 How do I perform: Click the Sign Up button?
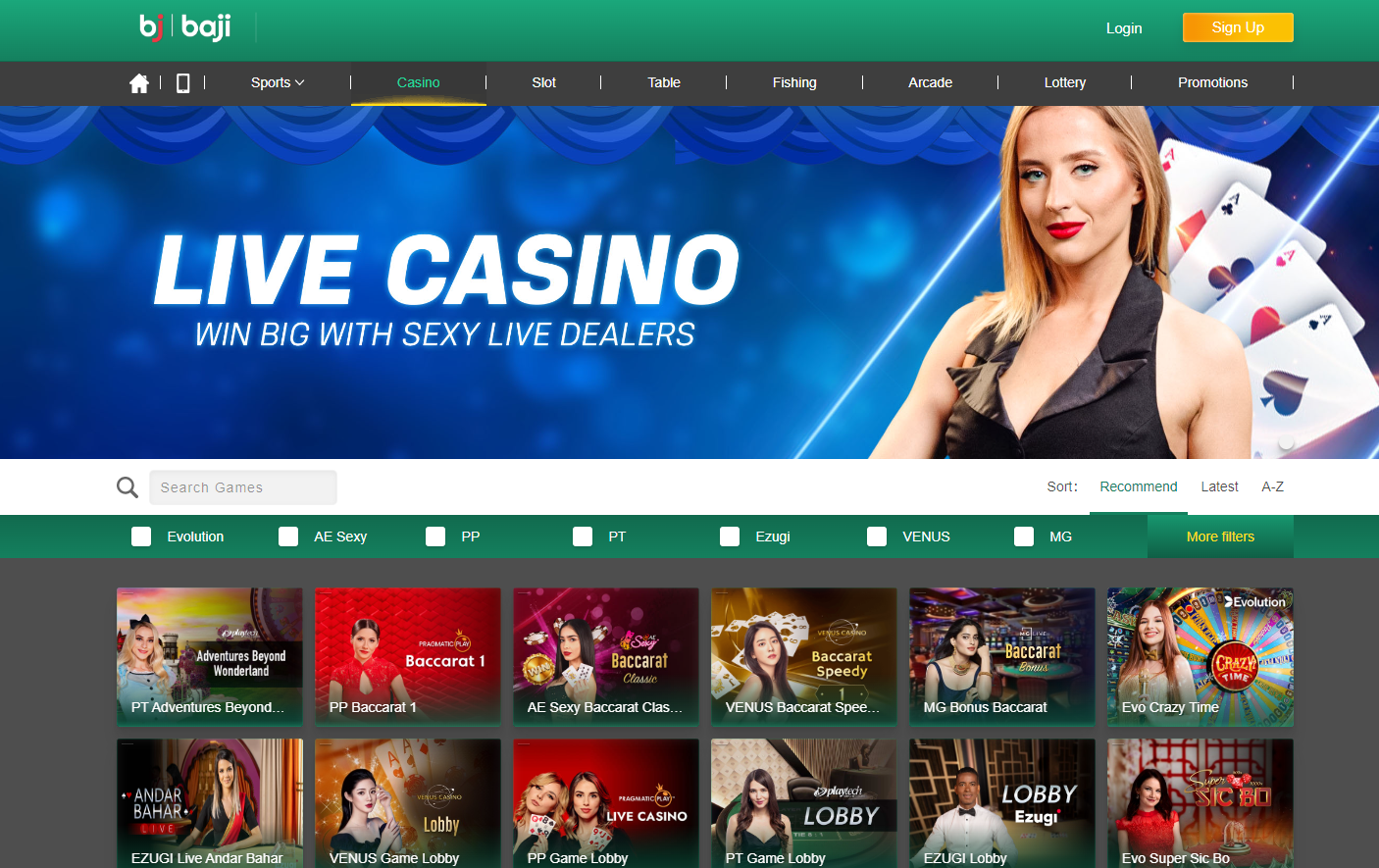[1237, 27]
